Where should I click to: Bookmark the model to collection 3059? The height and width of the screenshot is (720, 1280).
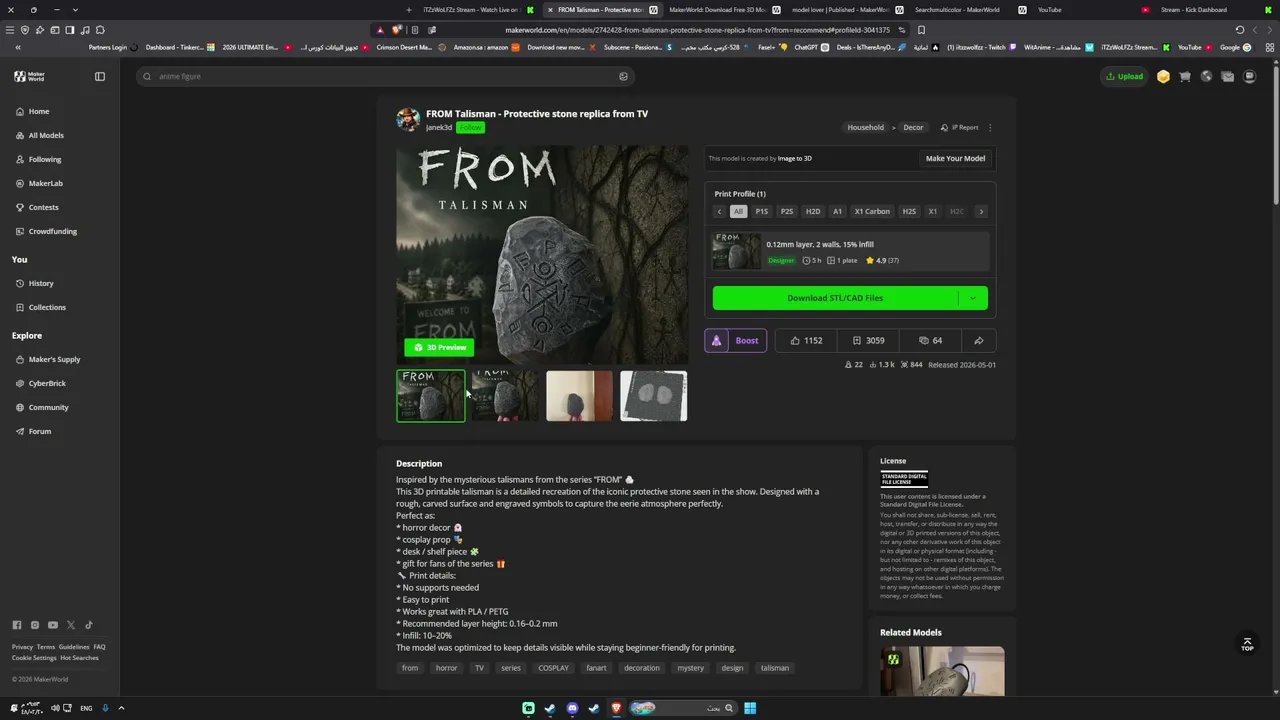click(868, 340)
